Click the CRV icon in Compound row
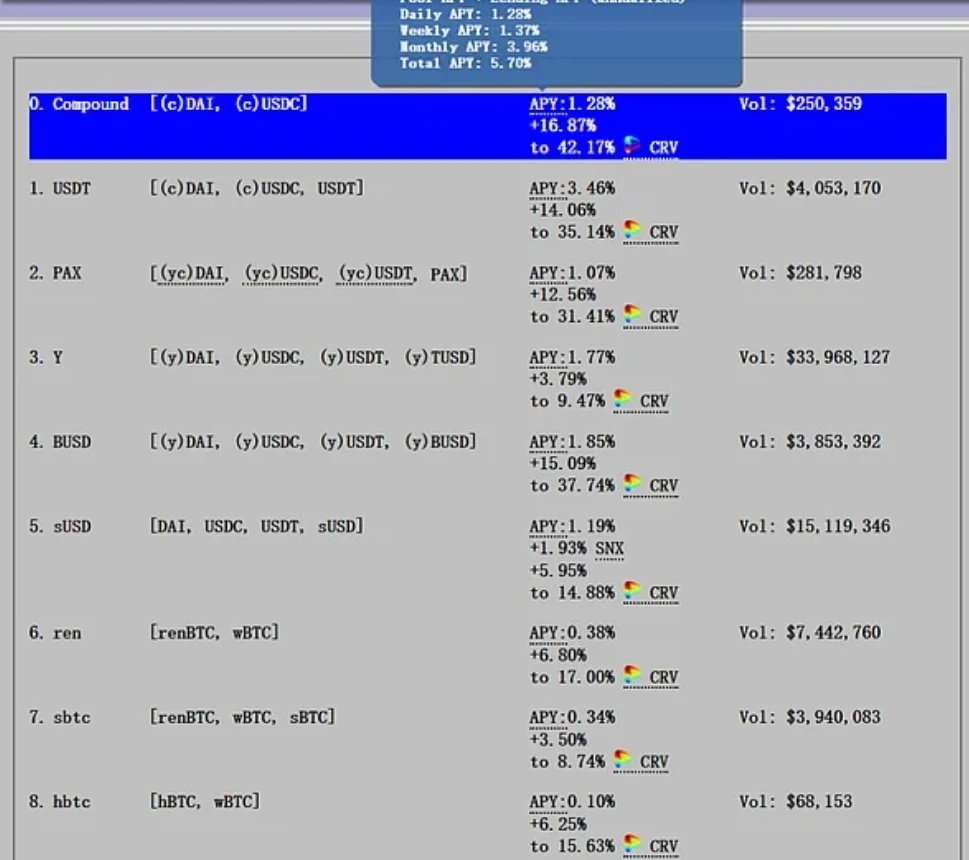The image size is (969, 860). (x=632, y=146)
